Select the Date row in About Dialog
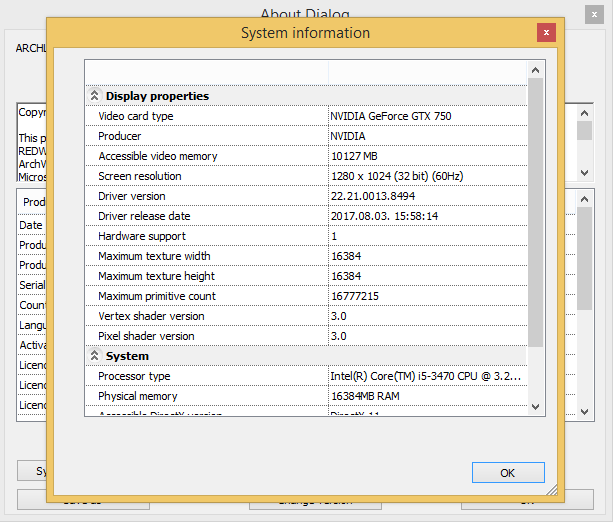 pyautogui.click(x=31, y=225)
